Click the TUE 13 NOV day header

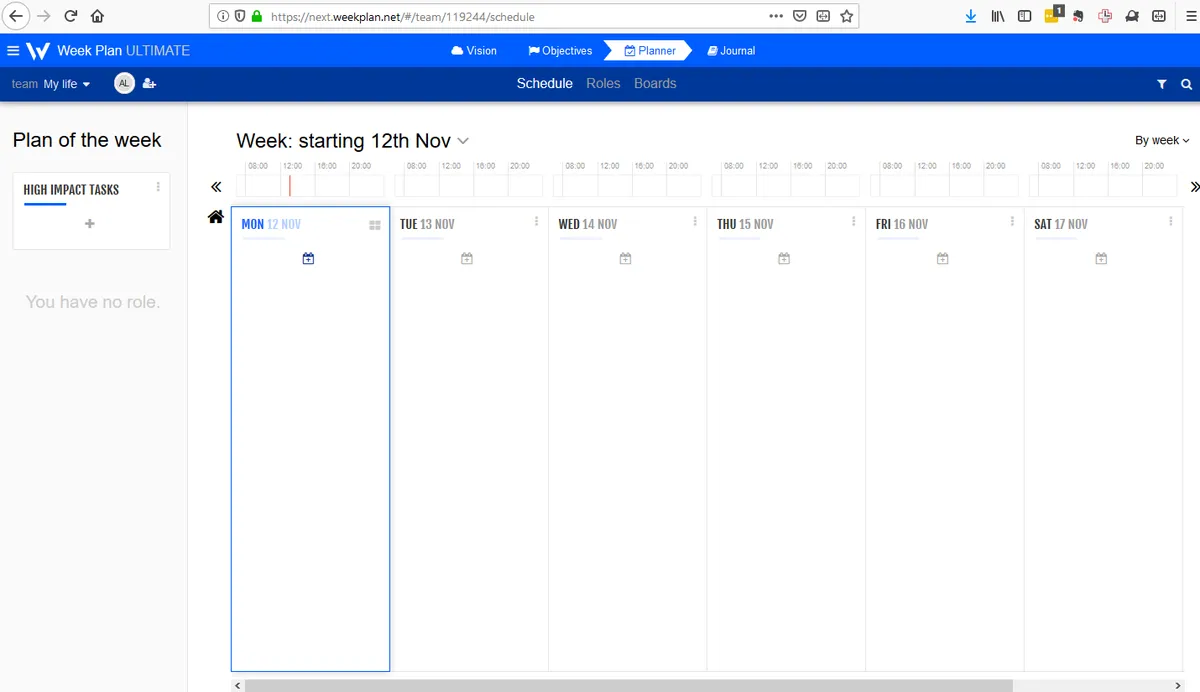427,224
